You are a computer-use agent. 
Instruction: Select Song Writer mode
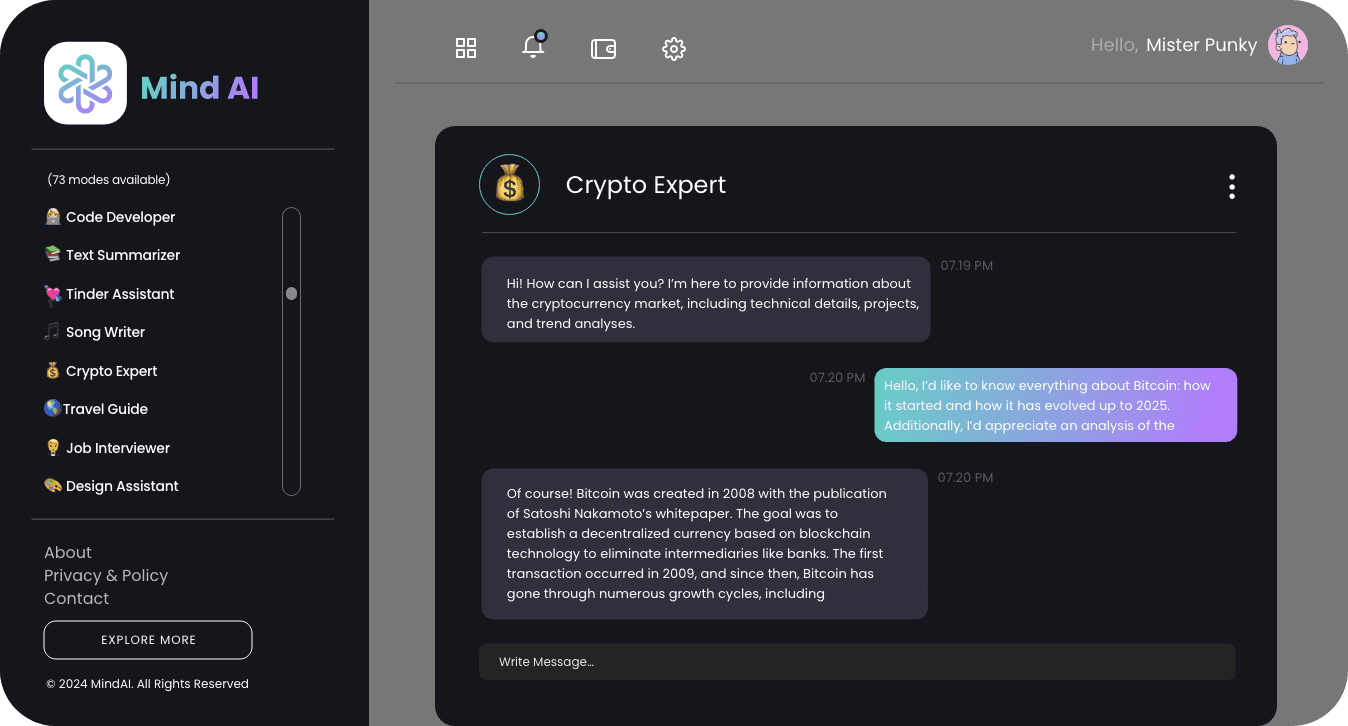coord(95,332)
